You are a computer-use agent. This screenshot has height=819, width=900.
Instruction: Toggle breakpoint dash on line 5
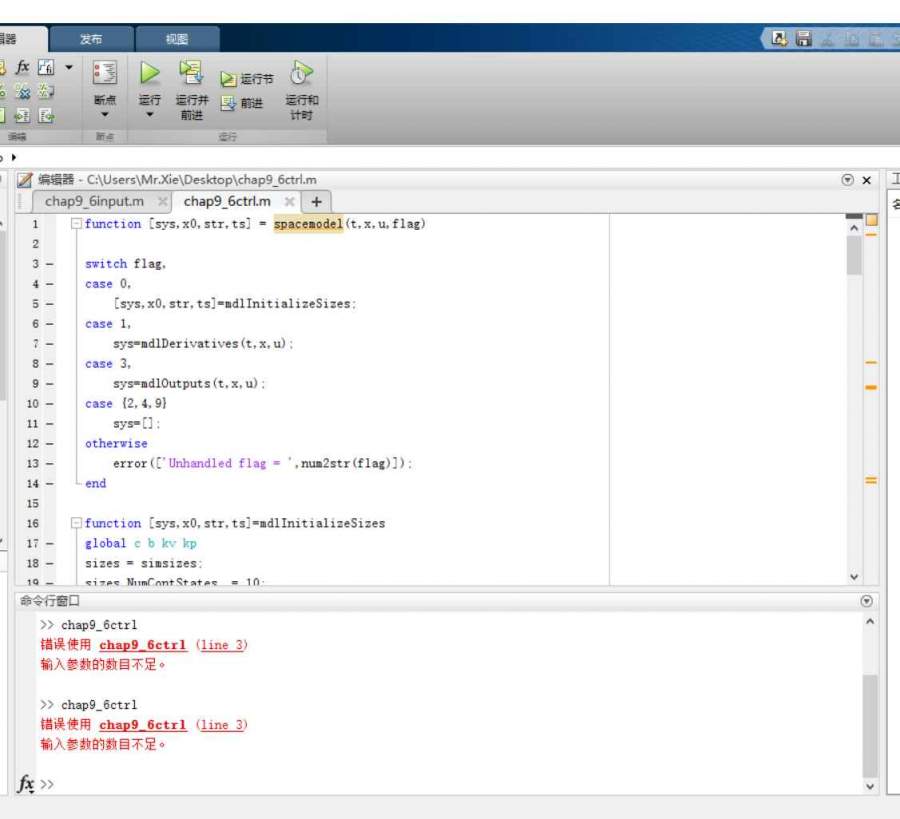[x=49, y=304]
